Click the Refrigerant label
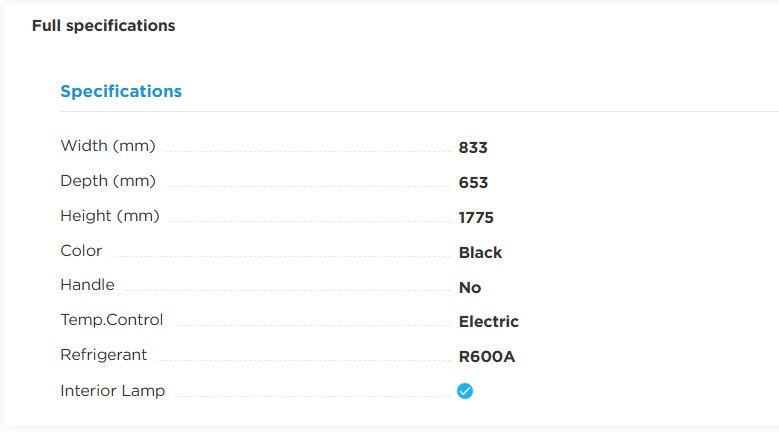 [x=103, y=355]
